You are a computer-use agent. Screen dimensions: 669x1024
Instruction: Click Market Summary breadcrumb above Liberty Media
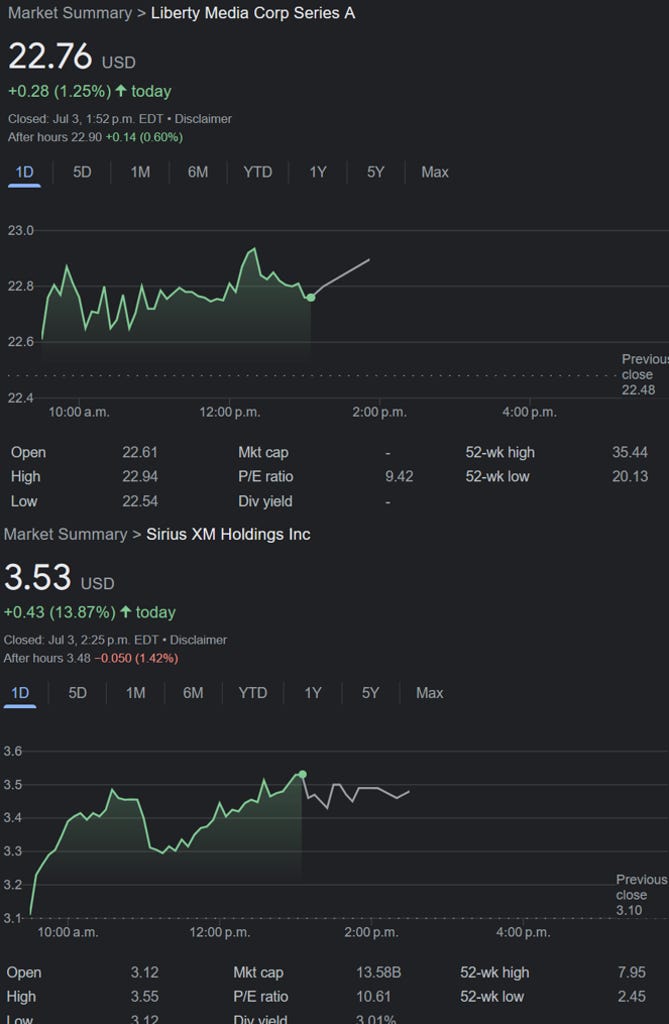click(70, 13)
